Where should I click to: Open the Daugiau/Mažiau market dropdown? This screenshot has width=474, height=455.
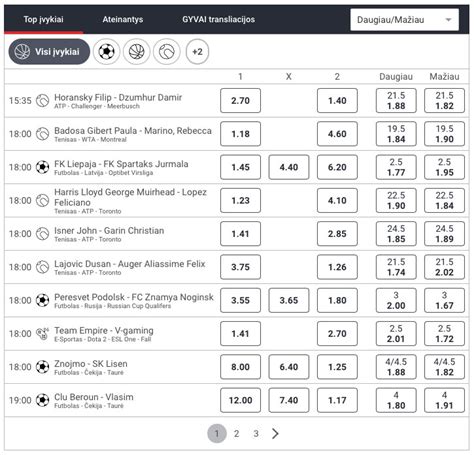click(404, 20)
